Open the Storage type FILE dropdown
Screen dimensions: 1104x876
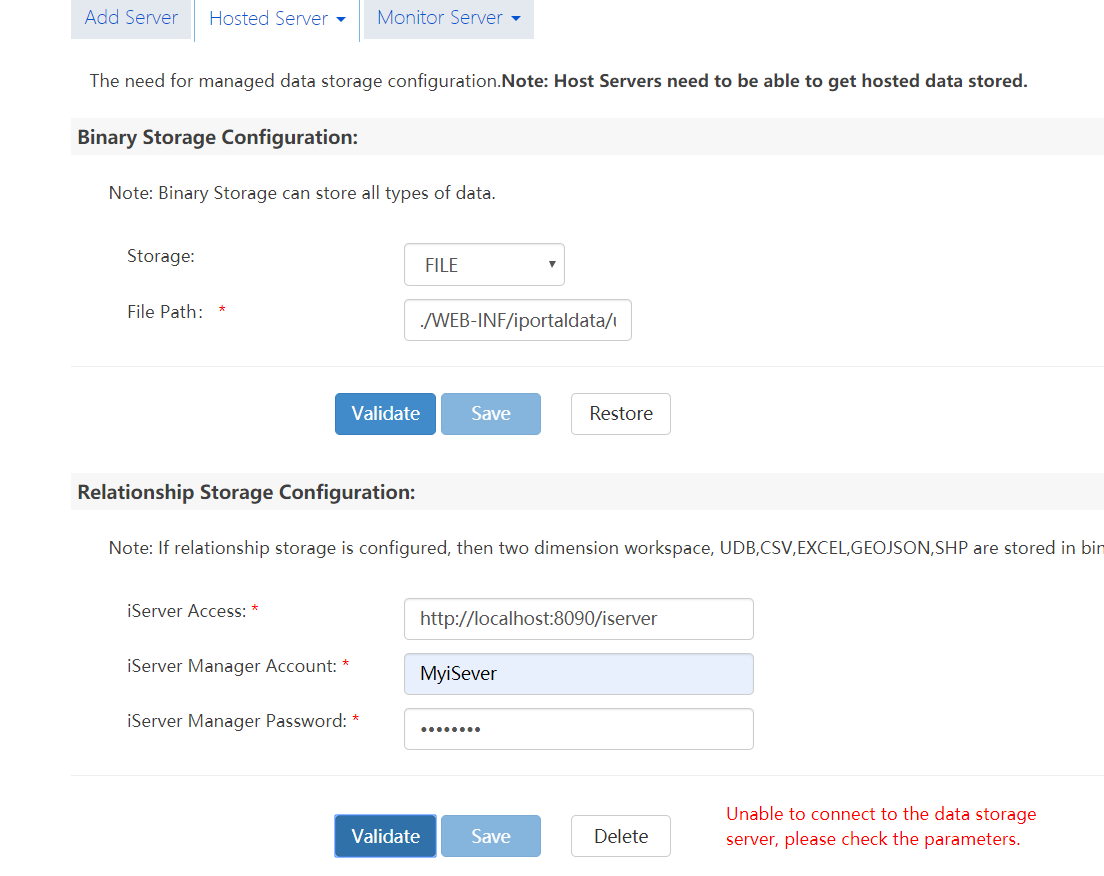click(x=484, y=265)
